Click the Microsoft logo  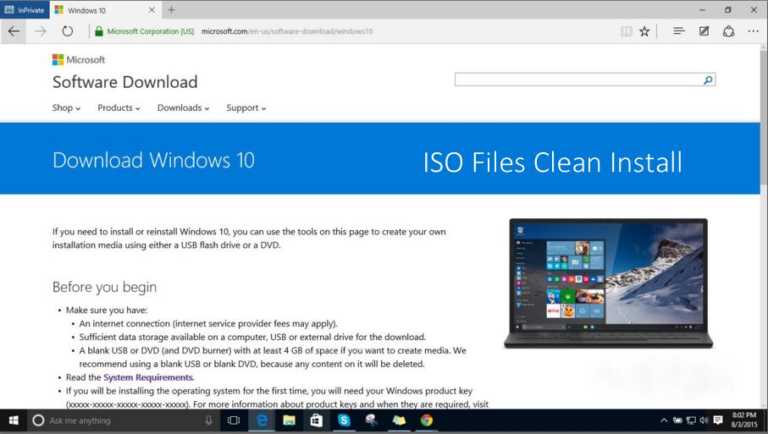tap(78, 60)
